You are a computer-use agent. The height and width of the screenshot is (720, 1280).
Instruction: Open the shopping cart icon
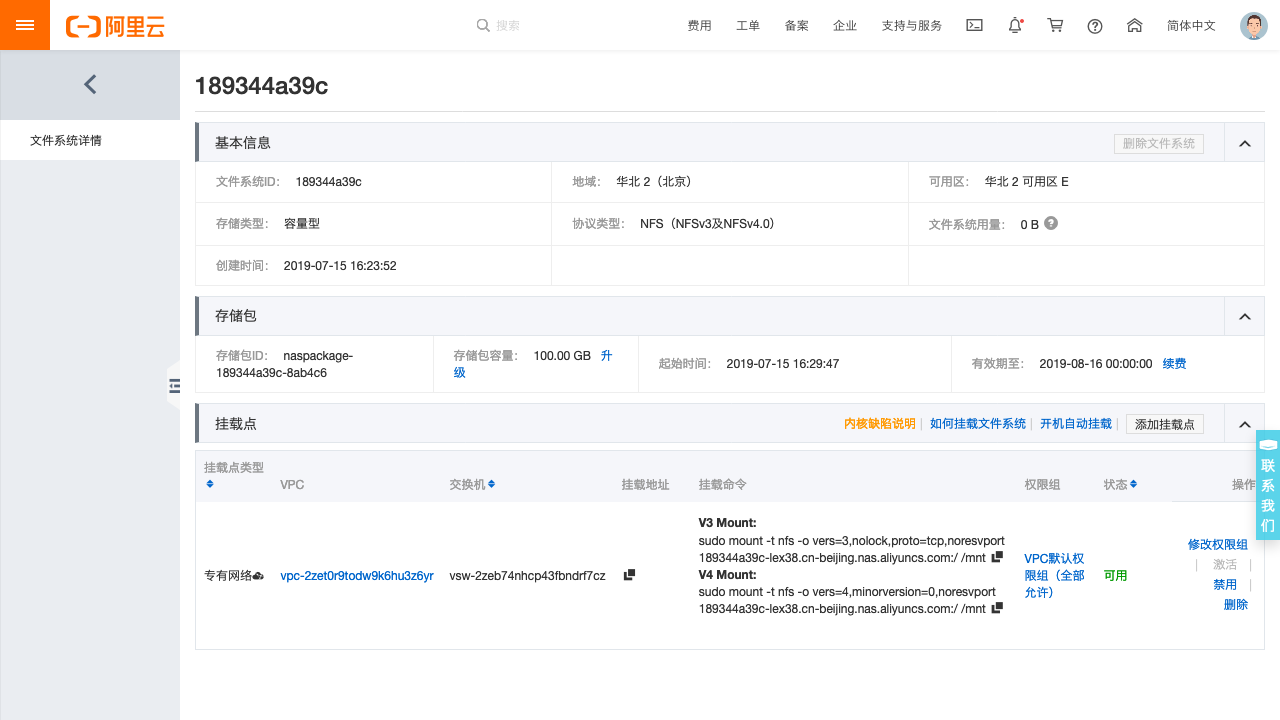click(1055, 25)
